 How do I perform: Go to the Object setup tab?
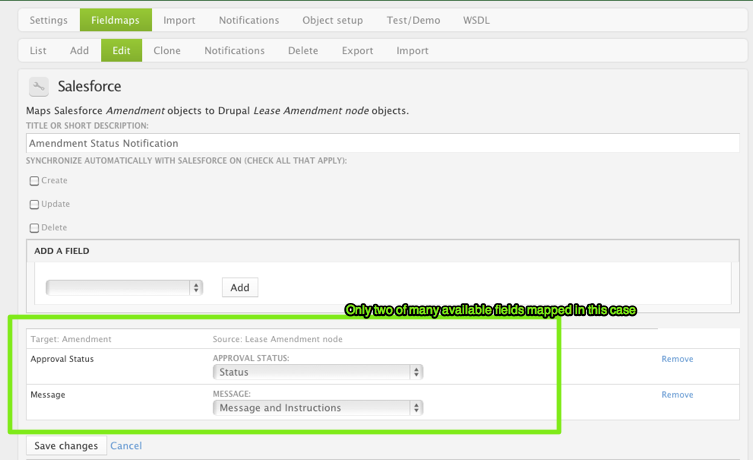click(332, 20)
